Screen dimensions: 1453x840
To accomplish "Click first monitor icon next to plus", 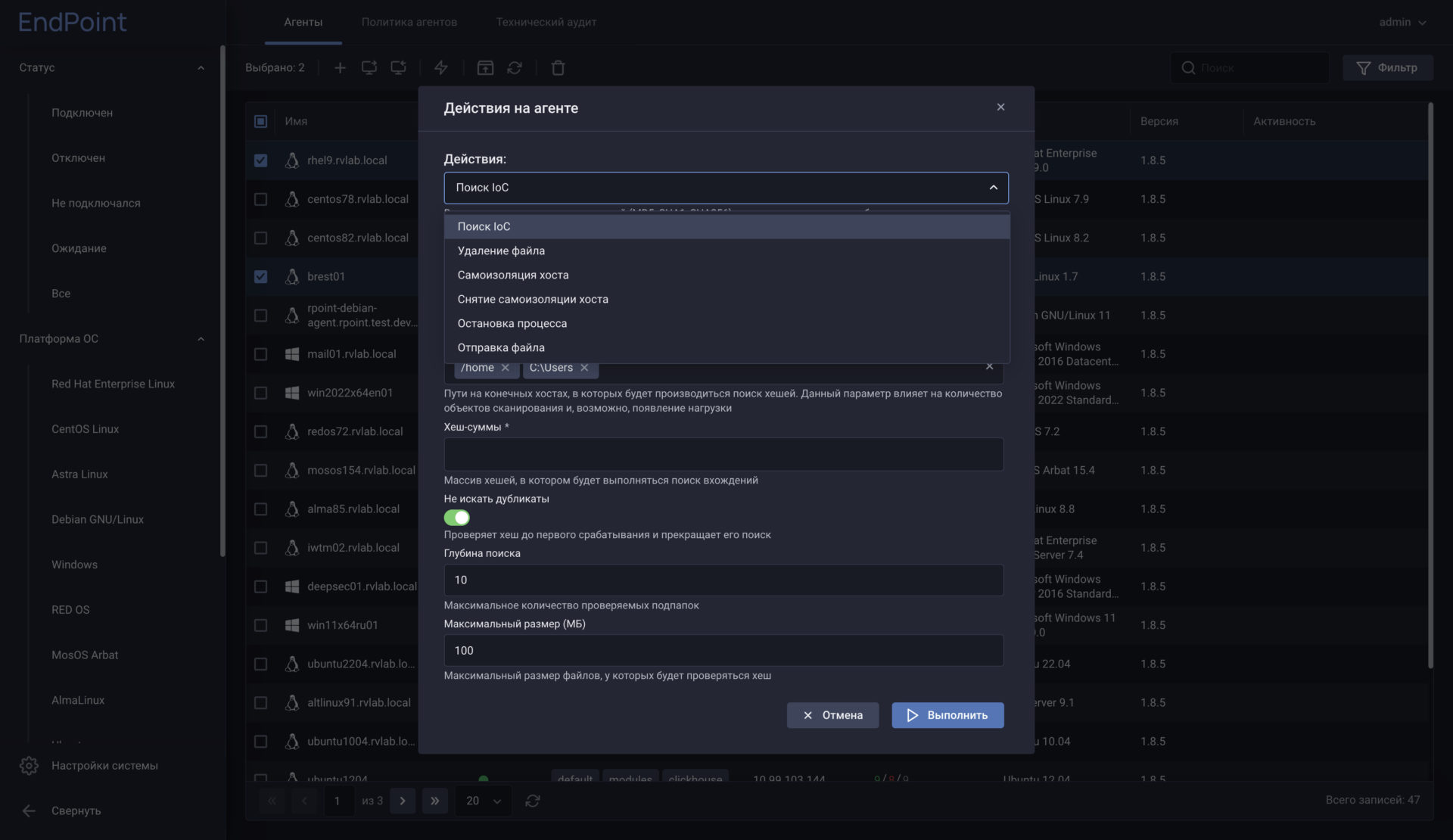I will click(369, 68).
